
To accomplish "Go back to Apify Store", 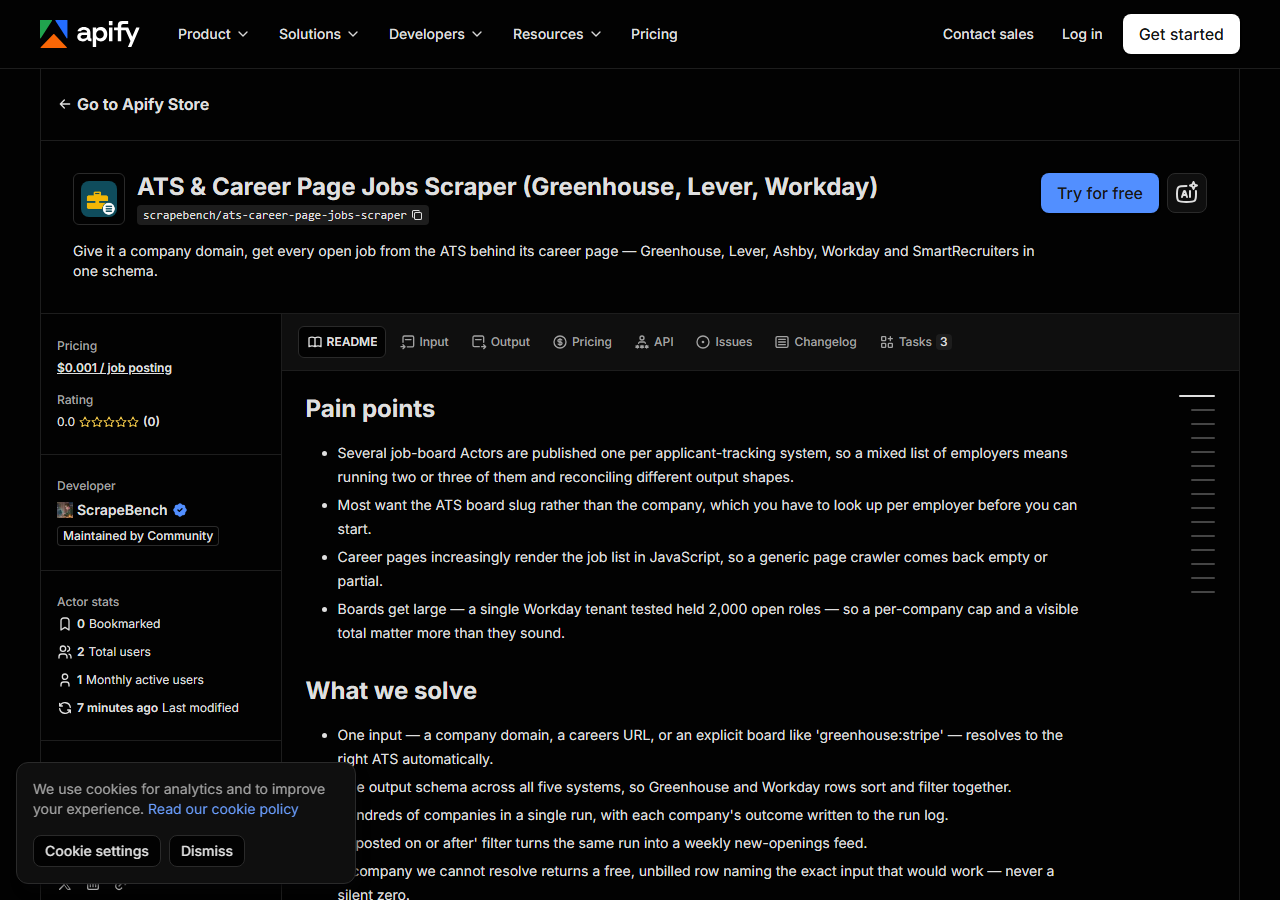I will (x=134, y=104).
